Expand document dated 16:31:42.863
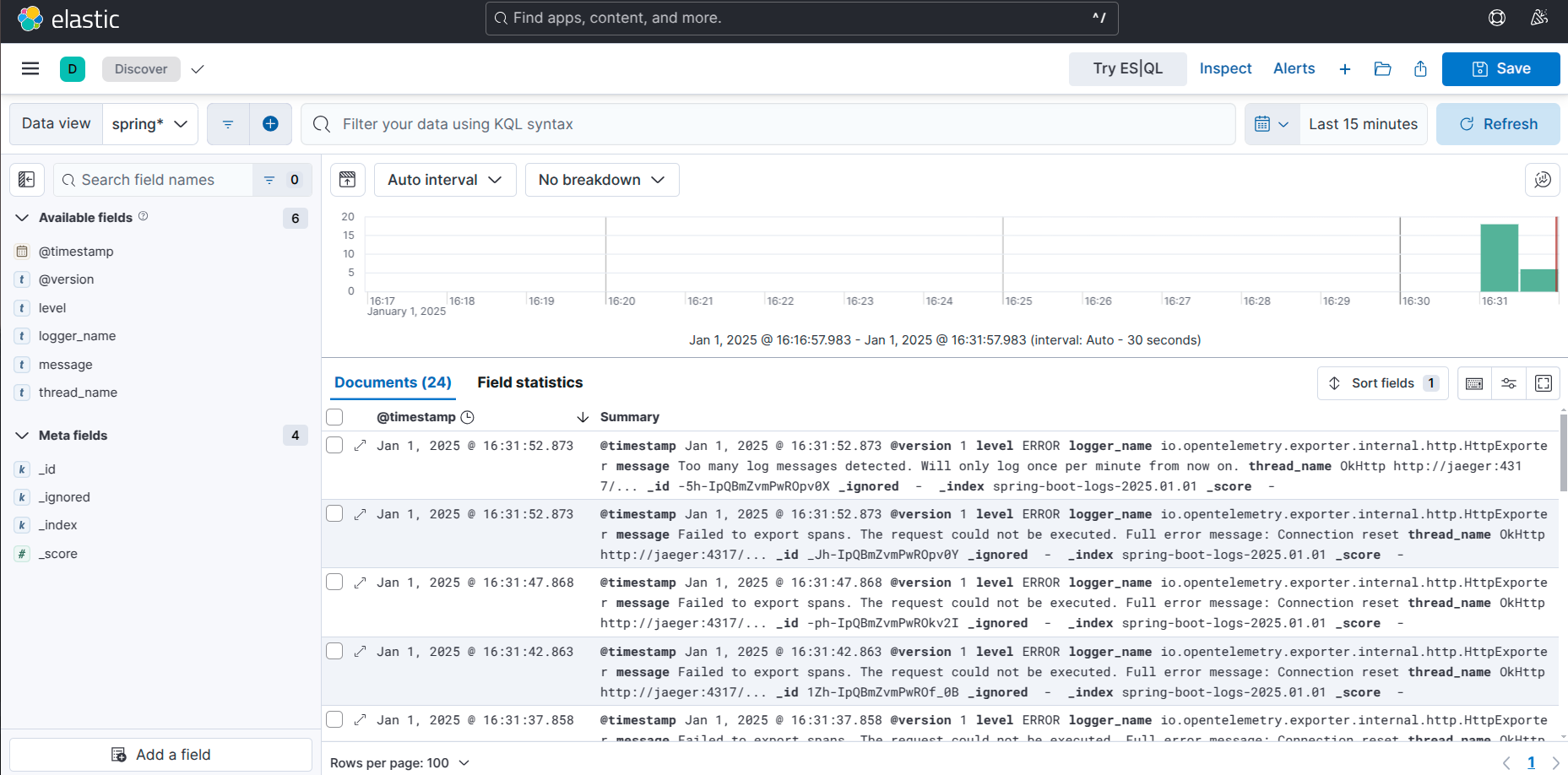The image size is (1568, 775). 361,652
